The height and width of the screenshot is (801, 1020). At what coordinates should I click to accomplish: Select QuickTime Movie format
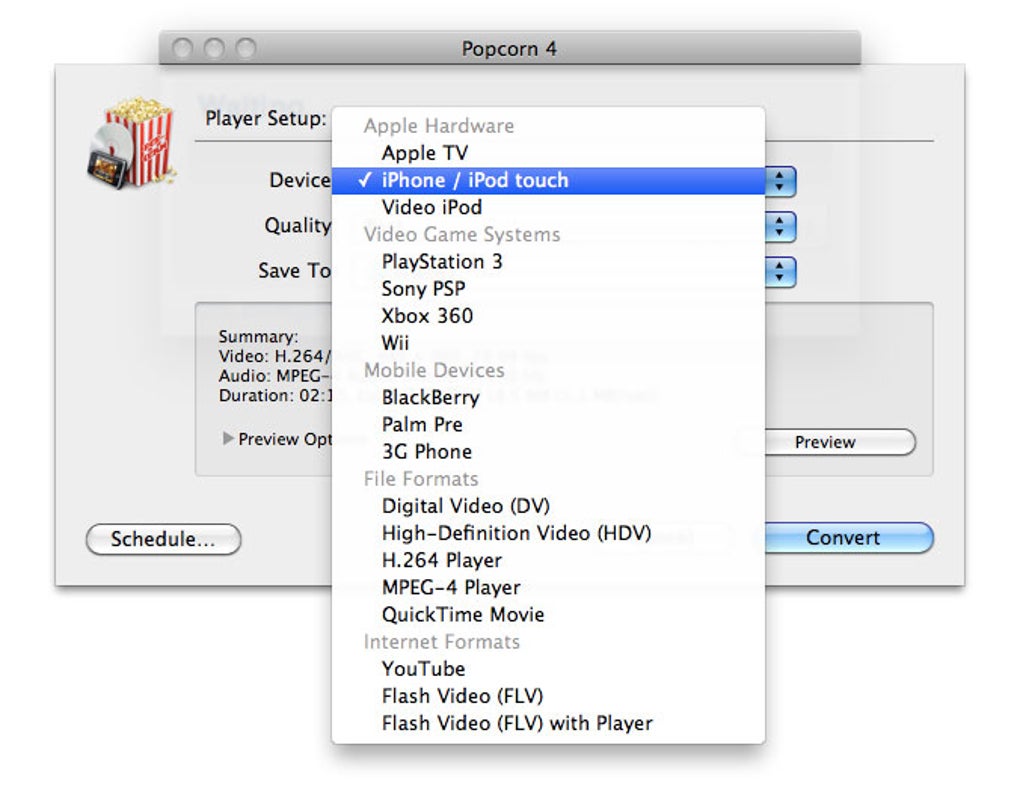pos(548,615)
